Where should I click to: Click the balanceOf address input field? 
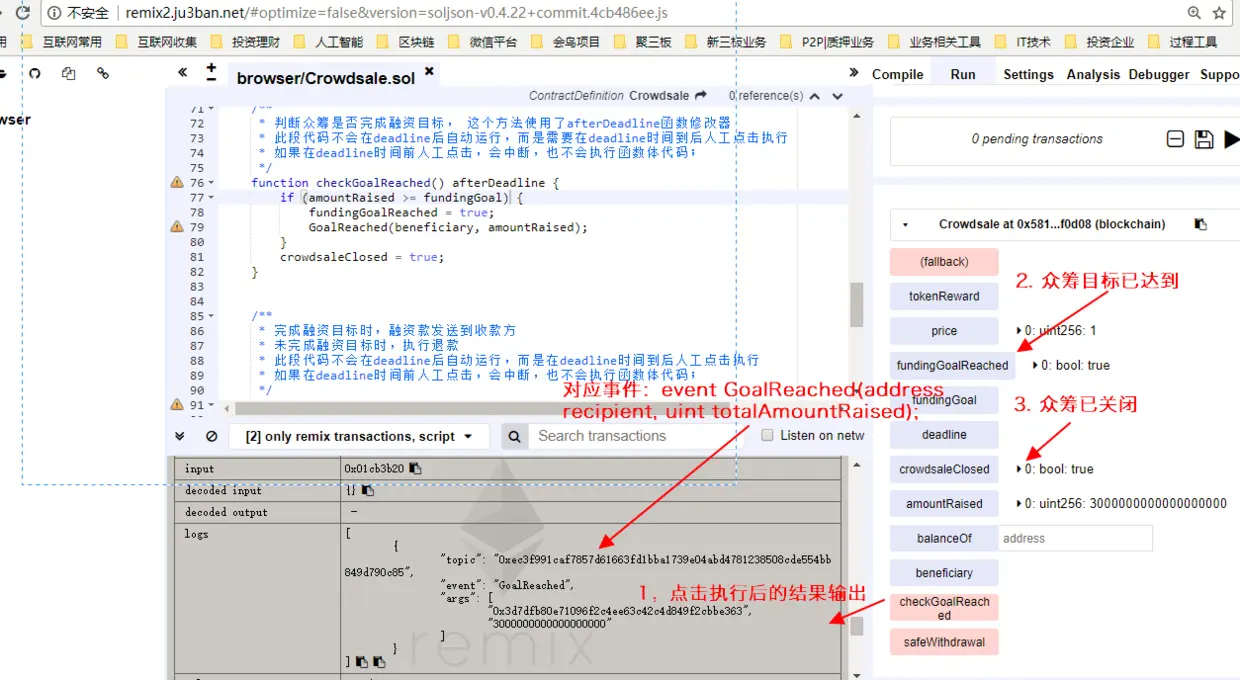coord(1075,538)
